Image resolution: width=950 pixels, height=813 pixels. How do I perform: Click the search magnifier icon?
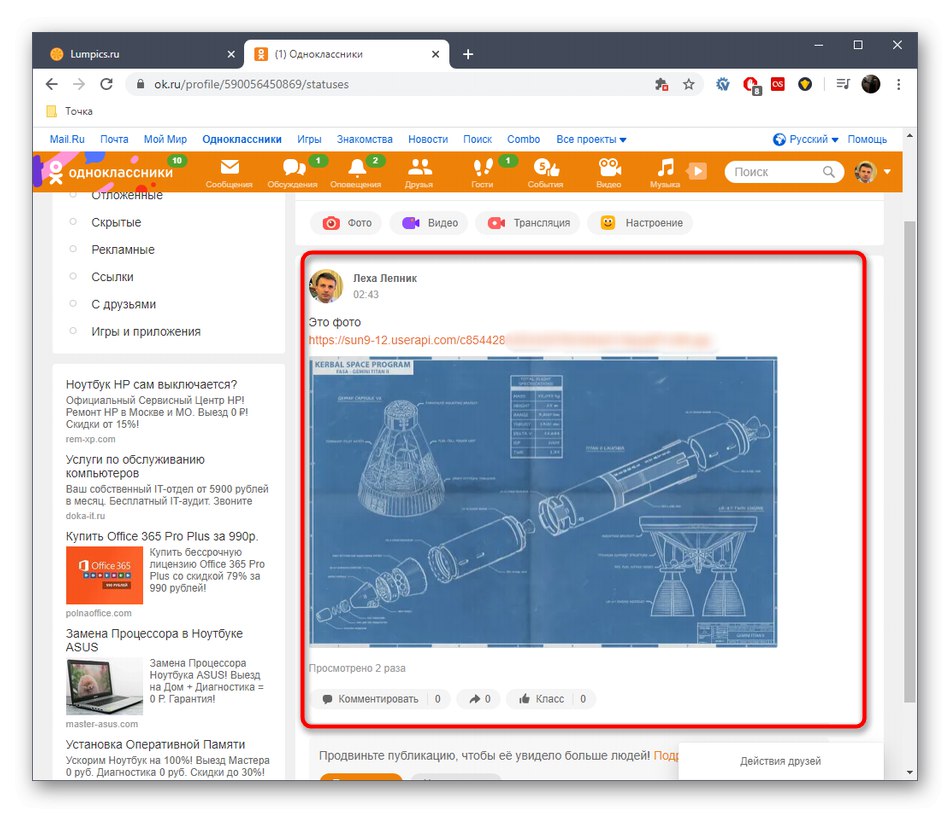point(828,172)
